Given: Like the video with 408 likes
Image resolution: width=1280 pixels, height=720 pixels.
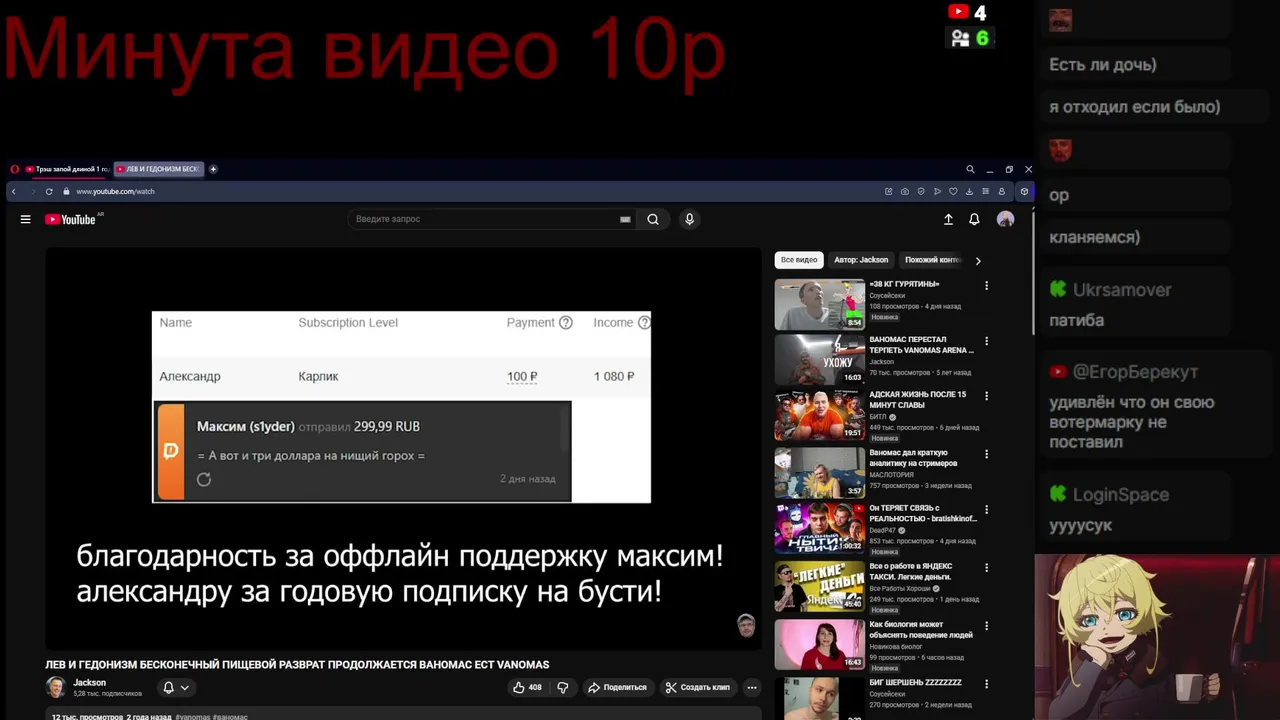Looking at the screenshot, I should pyautogui.click(x=527, y=687).
